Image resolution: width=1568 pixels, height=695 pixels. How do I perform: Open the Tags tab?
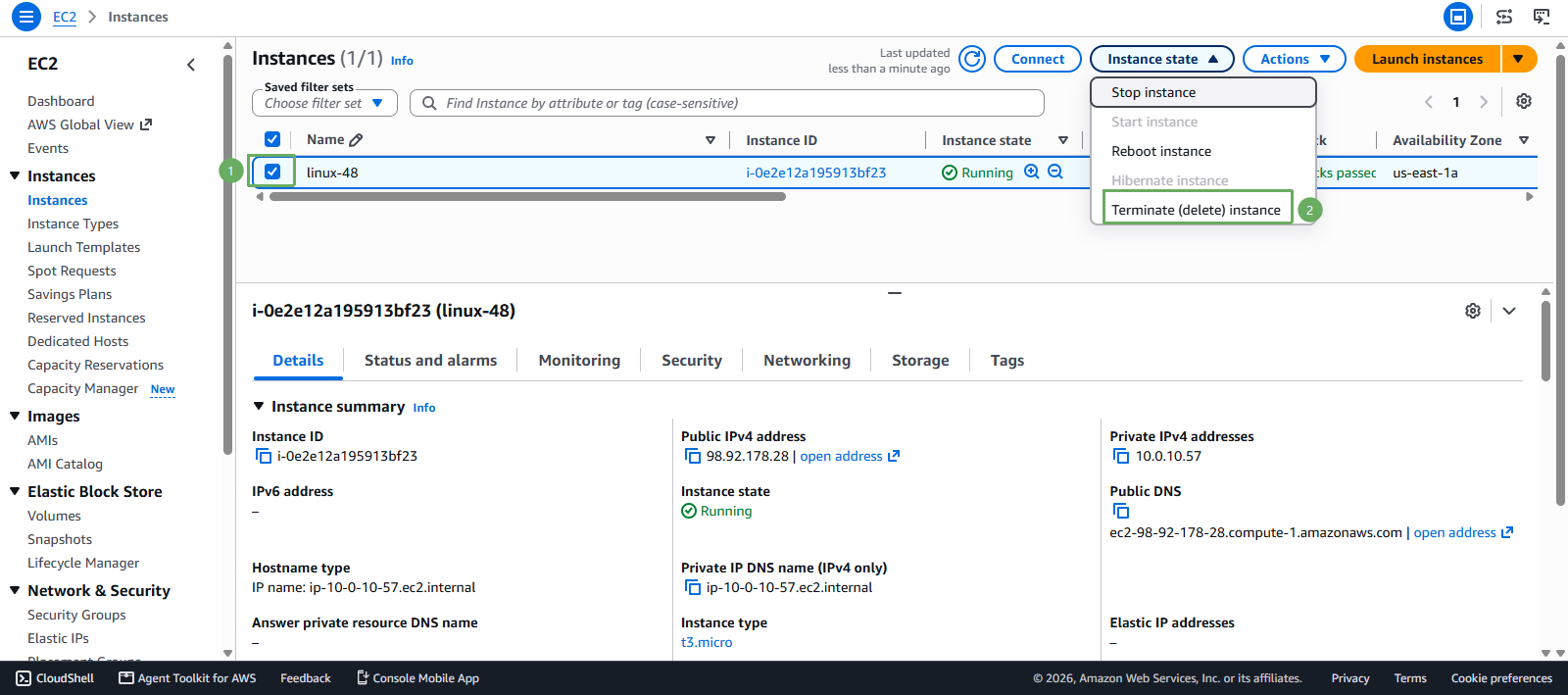[x=1007, y=361]
